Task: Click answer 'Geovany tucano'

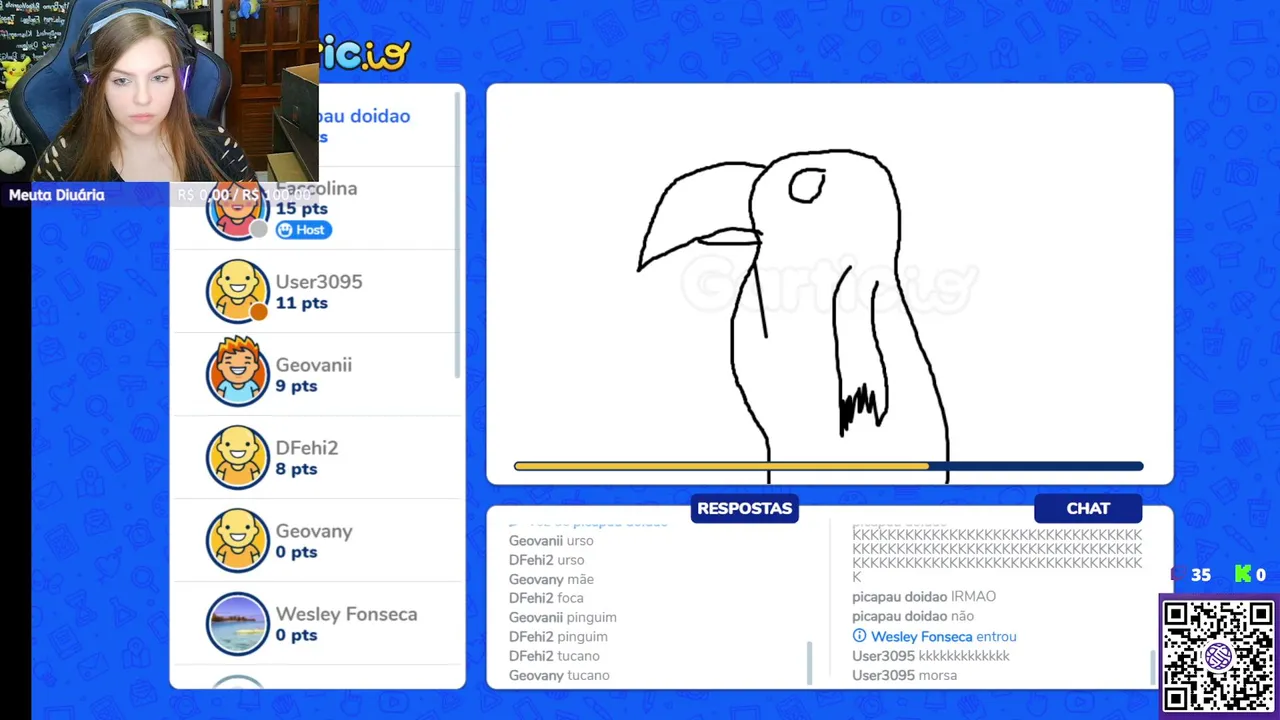Action: [559, 675]
